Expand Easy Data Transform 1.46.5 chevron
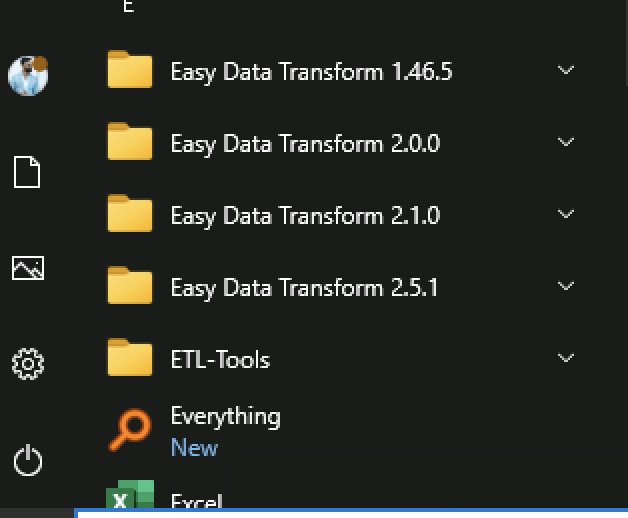 [566, 70]
